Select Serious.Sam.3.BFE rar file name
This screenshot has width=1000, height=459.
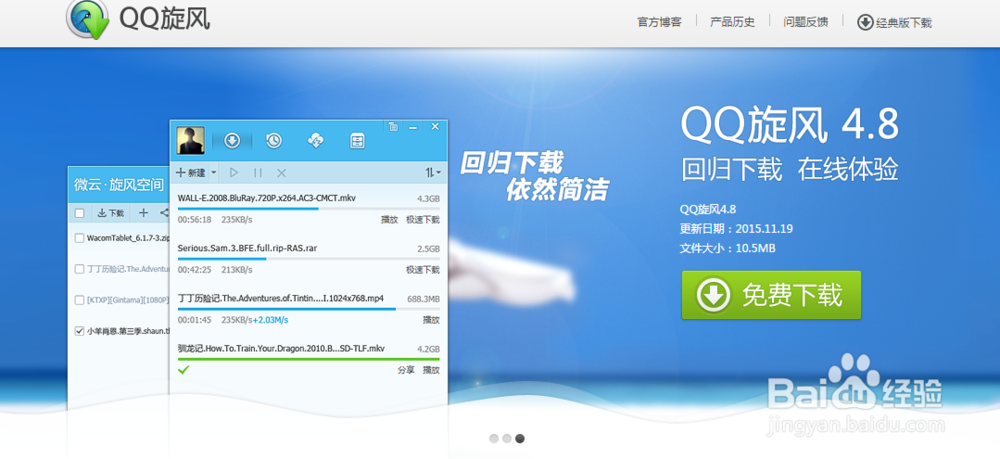[247, 248]
